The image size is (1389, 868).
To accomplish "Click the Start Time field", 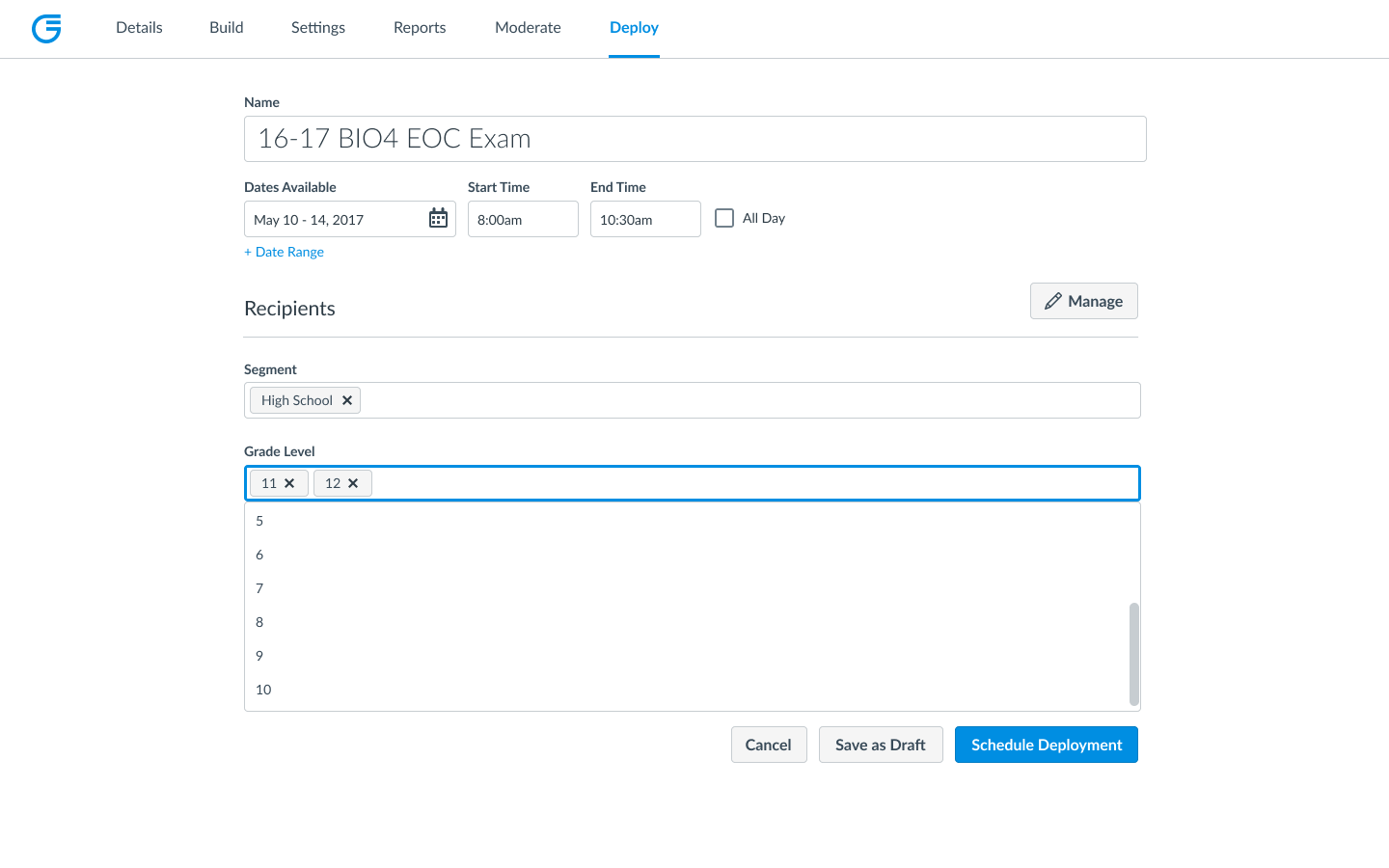I will (523, 219).
